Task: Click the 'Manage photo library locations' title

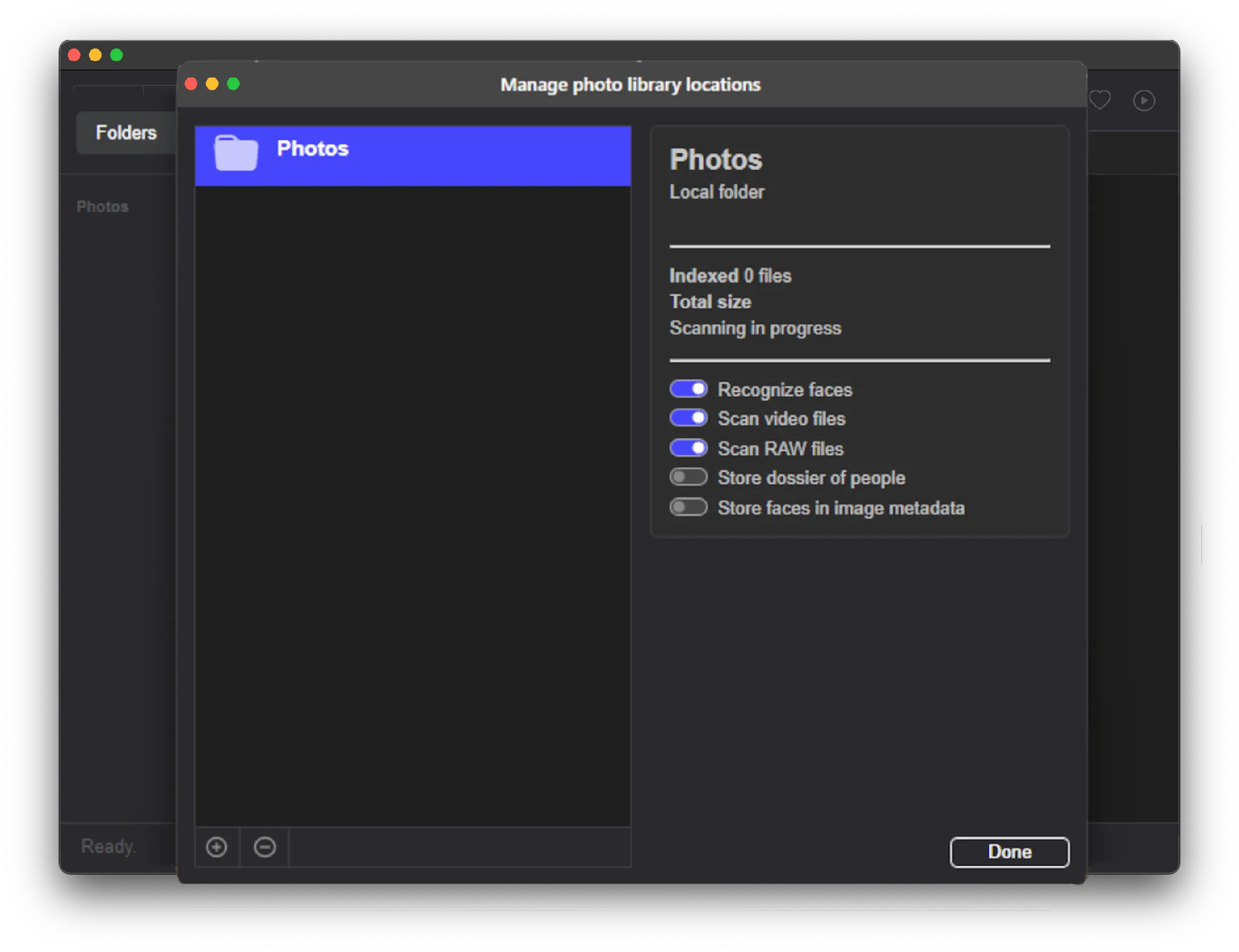Action: coord(630,85)
